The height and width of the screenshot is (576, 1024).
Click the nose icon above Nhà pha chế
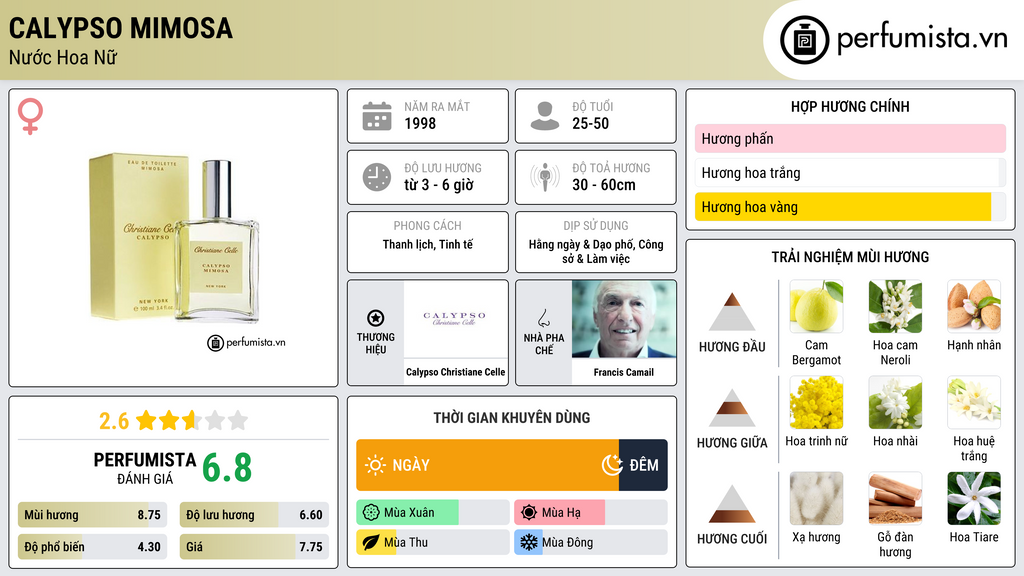[x=543, y=318]
